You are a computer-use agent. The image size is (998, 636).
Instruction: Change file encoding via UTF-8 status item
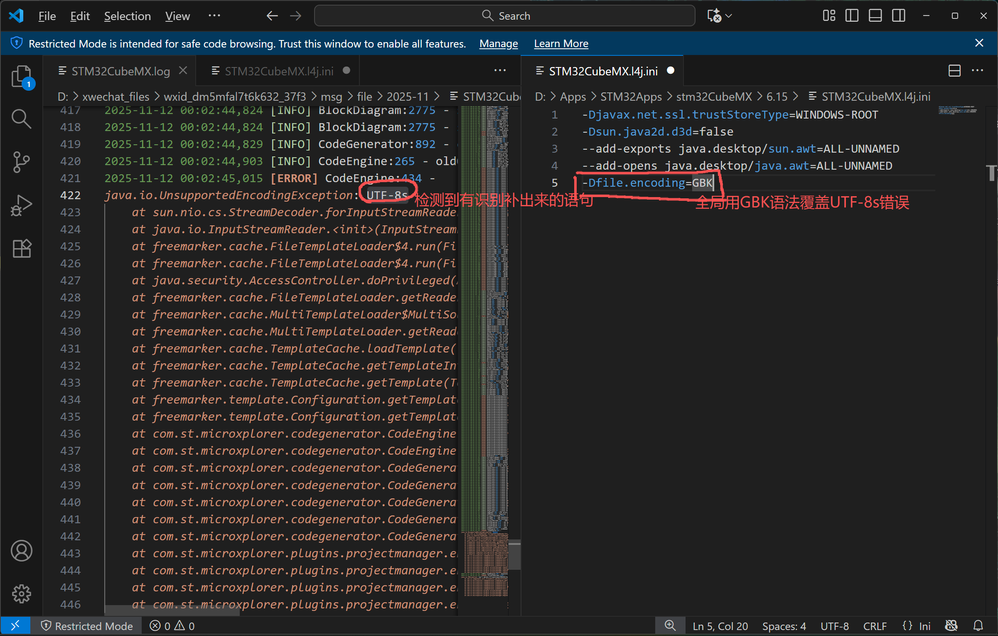click(x=834, y=626)
